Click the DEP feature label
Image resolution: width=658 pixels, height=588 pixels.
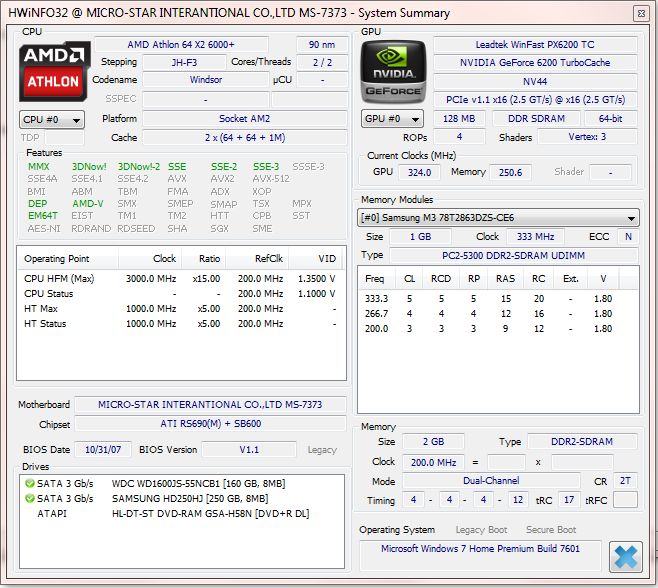[x=37, y=204]
